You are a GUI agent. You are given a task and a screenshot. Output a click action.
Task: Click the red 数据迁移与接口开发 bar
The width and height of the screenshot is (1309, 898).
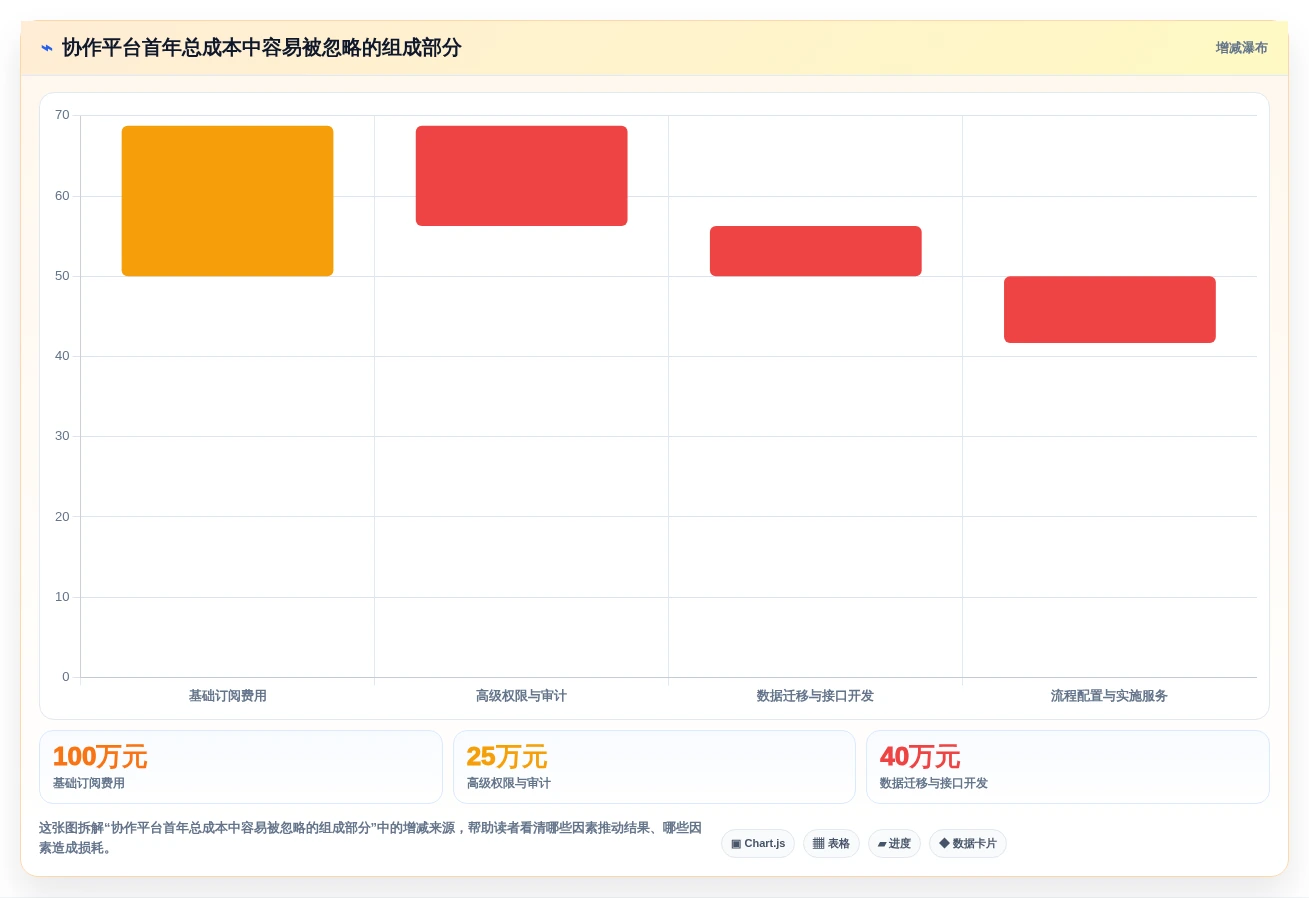pyautogui.click(x=815, y=251)
